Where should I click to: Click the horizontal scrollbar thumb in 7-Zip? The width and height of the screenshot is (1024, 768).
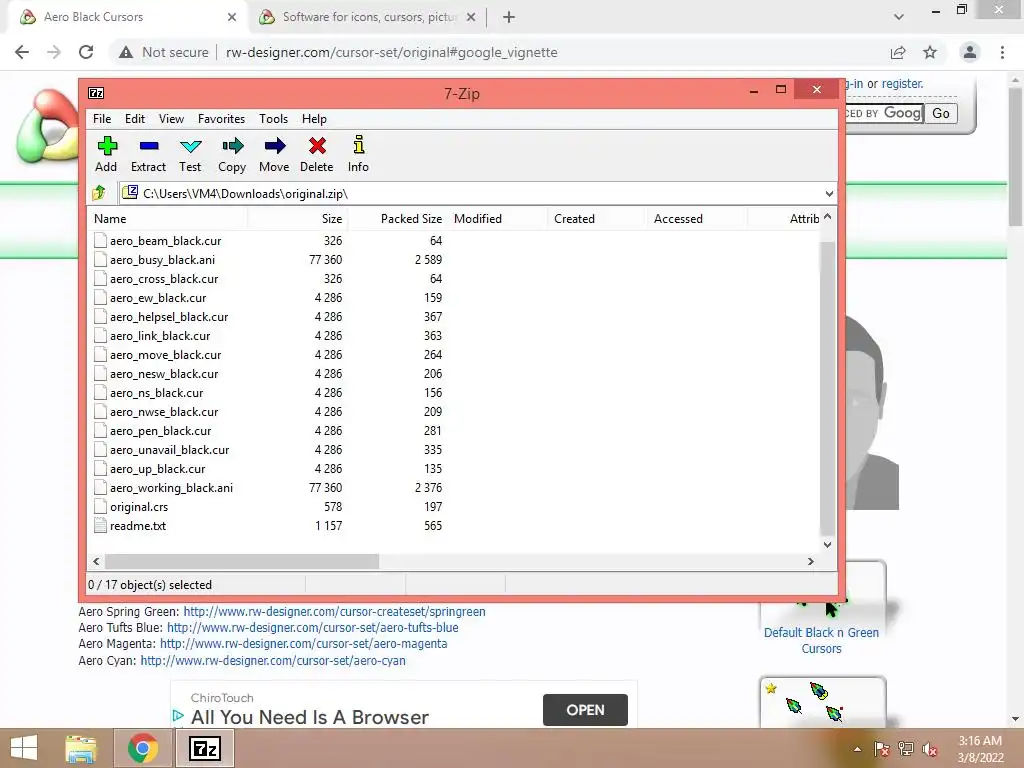[x=242, y=561]
